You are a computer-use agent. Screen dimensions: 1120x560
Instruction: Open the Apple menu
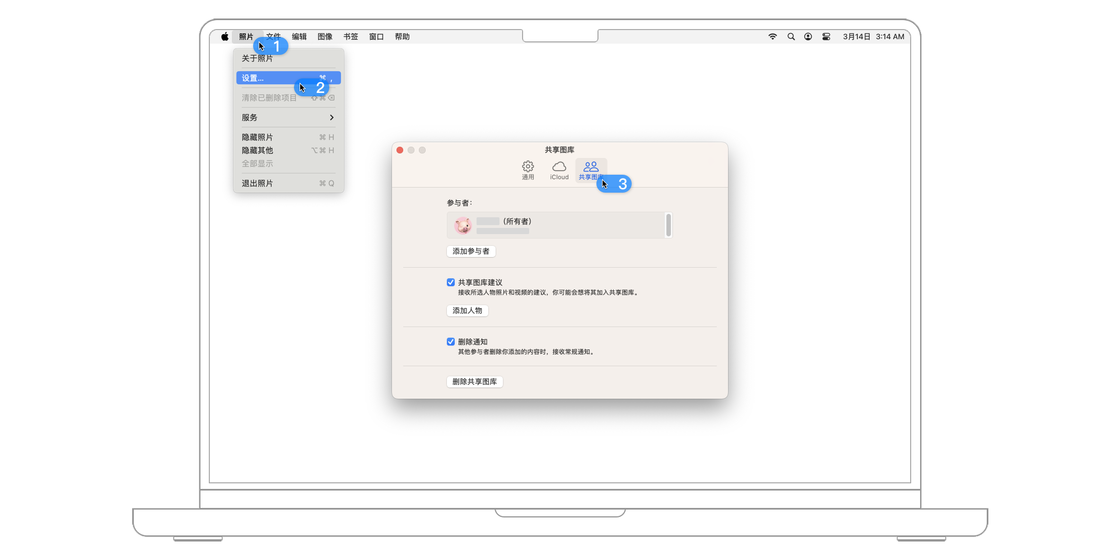(x=224, y=36)
